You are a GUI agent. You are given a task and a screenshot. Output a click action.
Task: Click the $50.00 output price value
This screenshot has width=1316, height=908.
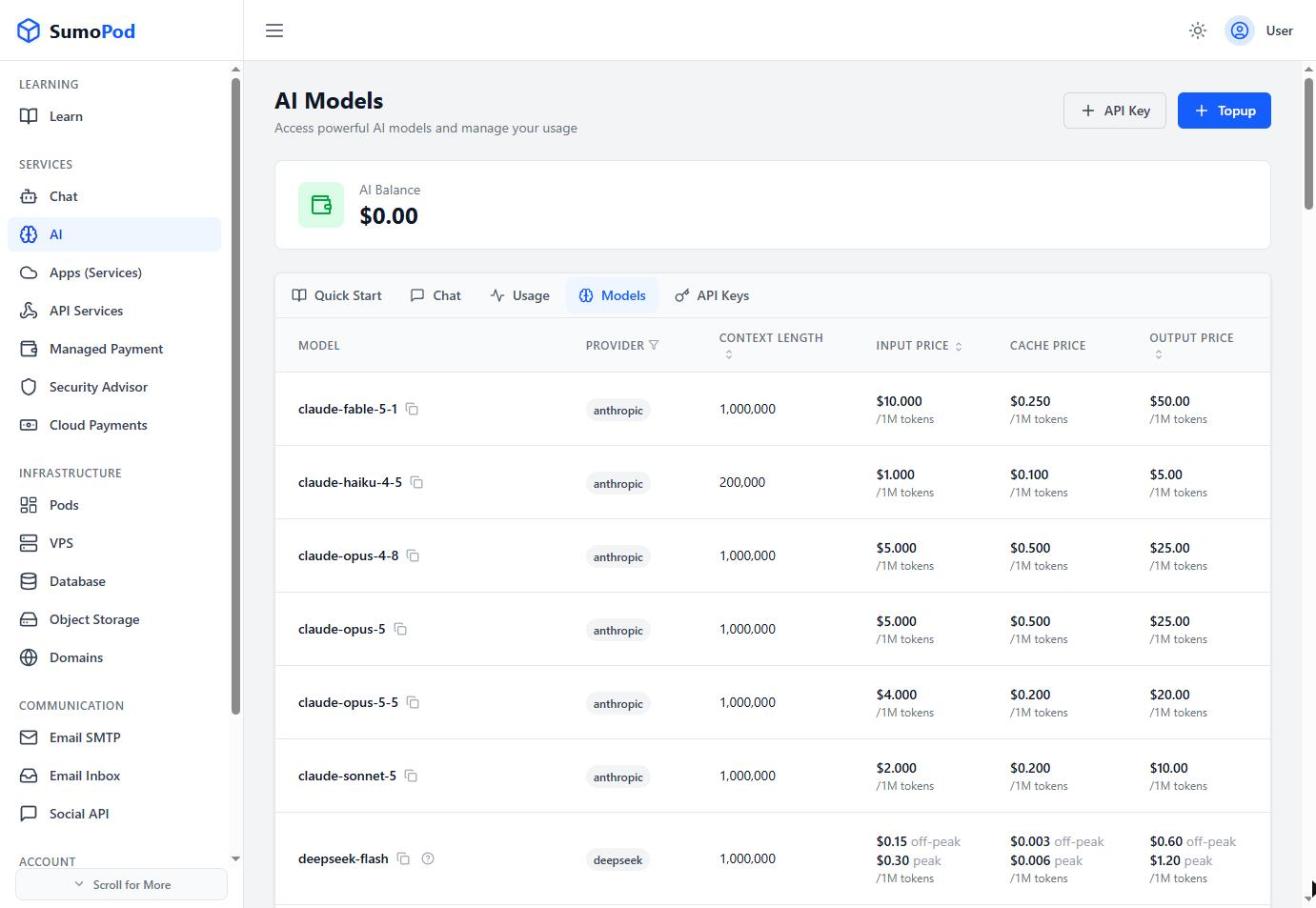[x=1170, y=401]
